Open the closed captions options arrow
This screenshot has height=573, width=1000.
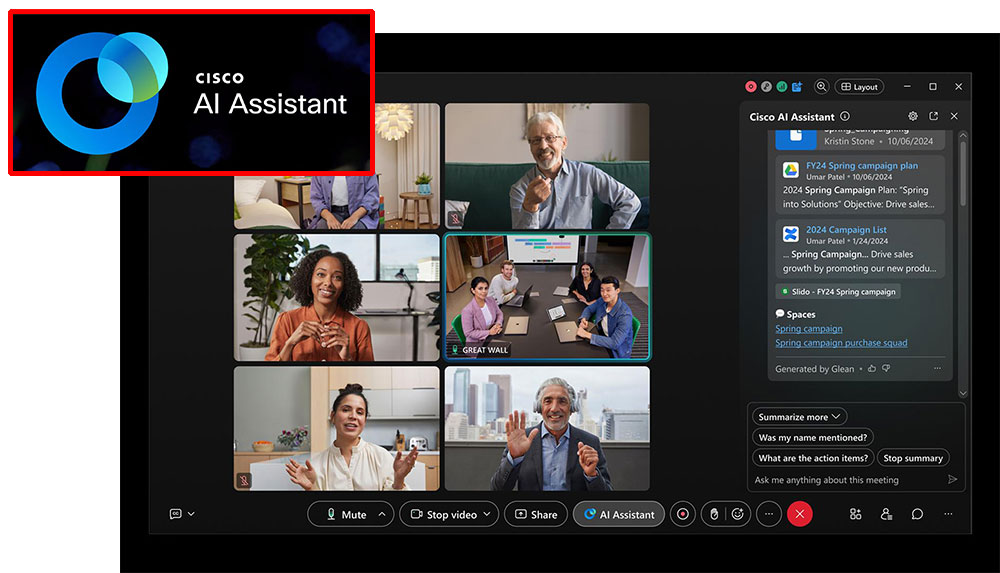coord(191,514)
